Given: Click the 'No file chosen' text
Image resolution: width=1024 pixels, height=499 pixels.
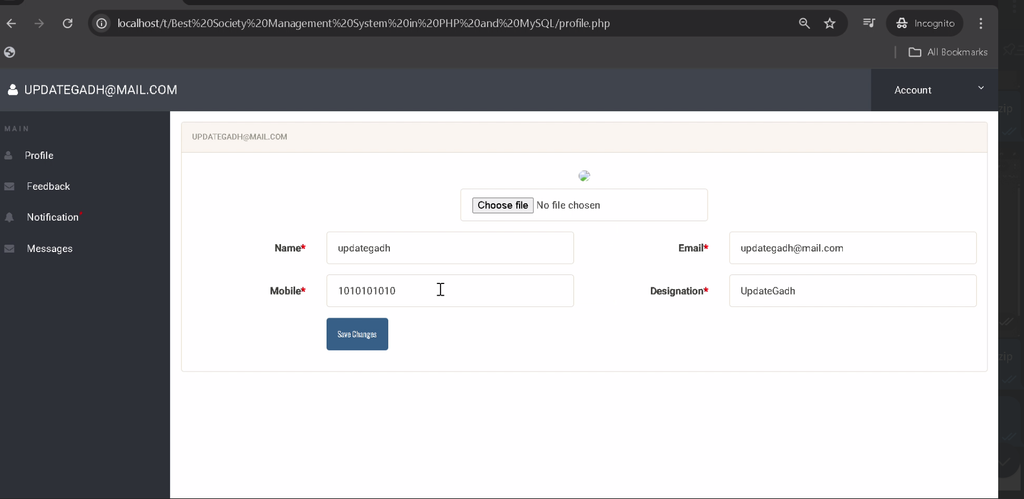Looking at the screenshot, I should [568, 205].
